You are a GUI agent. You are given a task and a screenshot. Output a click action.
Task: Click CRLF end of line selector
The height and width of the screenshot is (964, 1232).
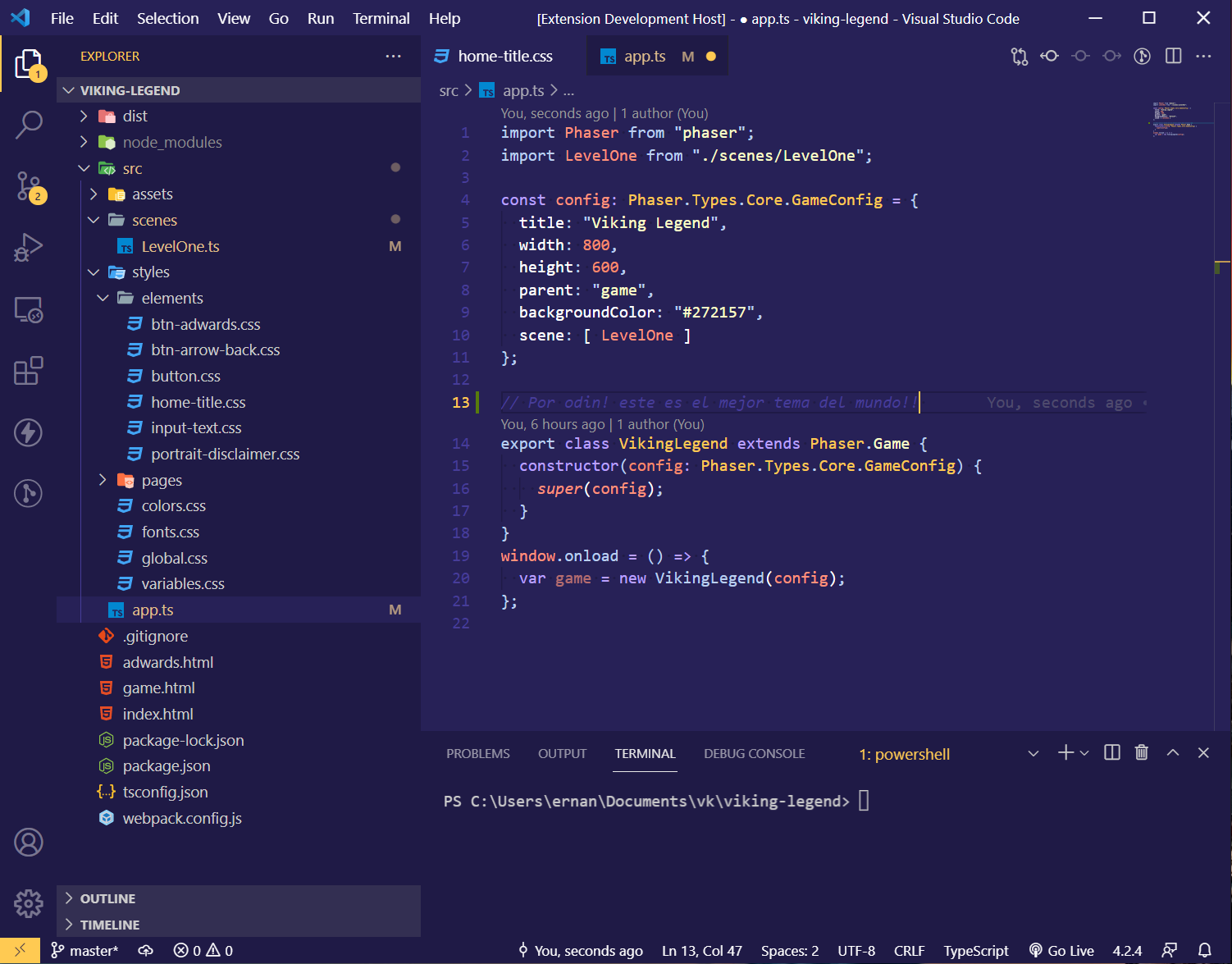coord(909,950)
